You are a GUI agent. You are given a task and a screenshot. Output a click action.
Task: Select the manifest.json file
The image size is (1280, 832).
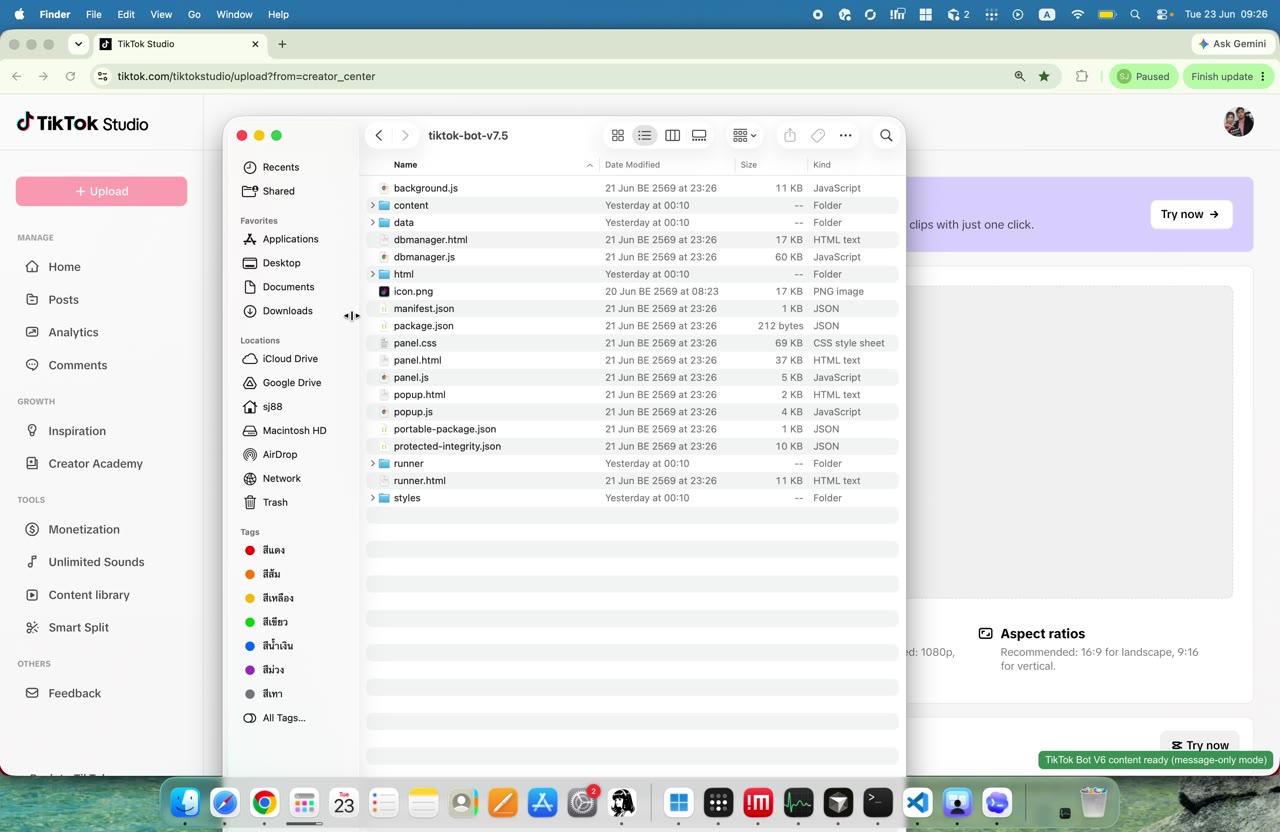tap(632, 309)
